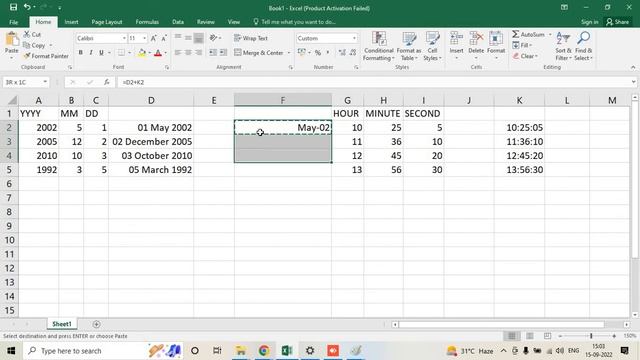This screenshot has width=640, height=360.
Task: Decrease font size with the small A
Action: point(164,38)
